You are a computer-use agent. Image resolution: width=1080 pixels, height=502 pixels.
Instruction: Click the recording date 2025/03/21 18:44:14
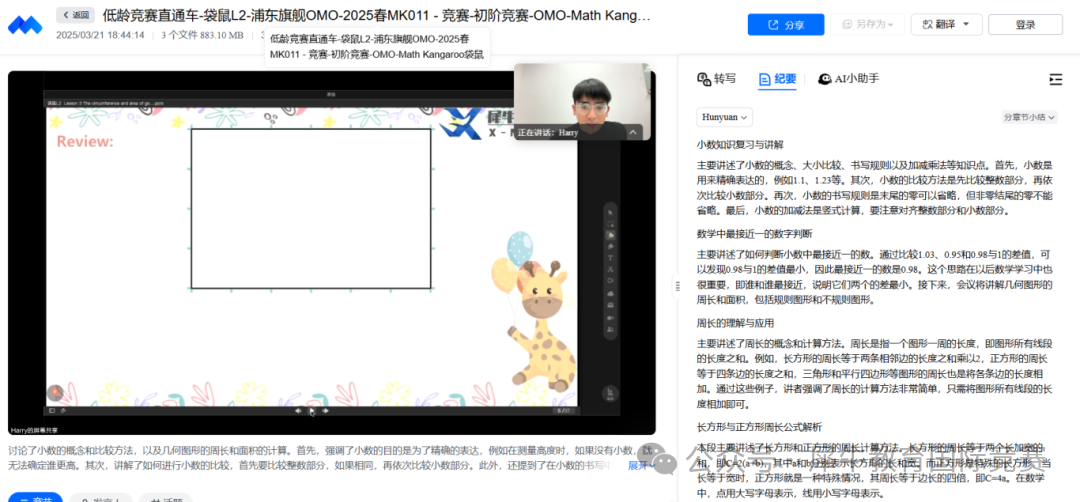point(100,35)
